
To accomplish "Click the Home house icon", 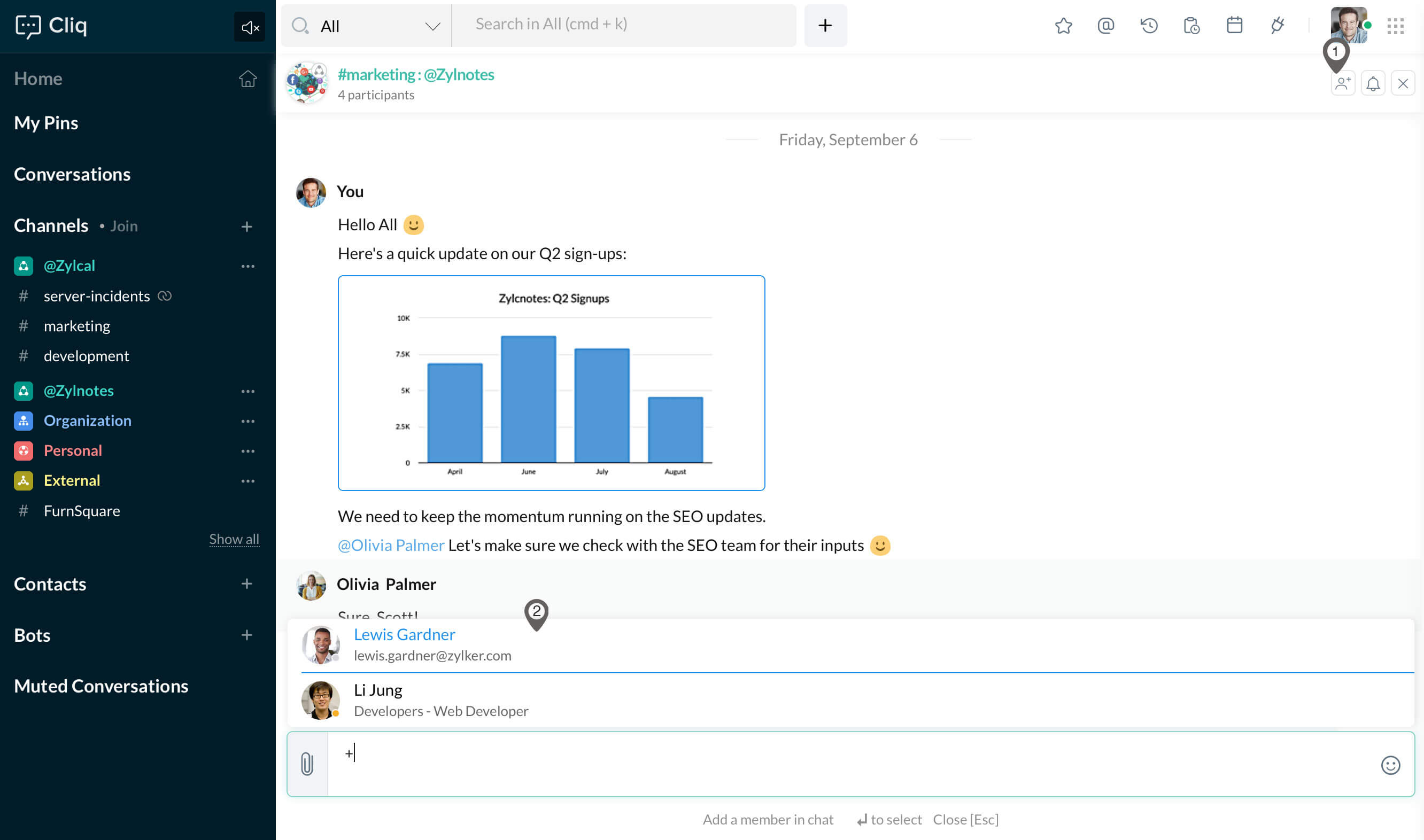I will (247, 78).
